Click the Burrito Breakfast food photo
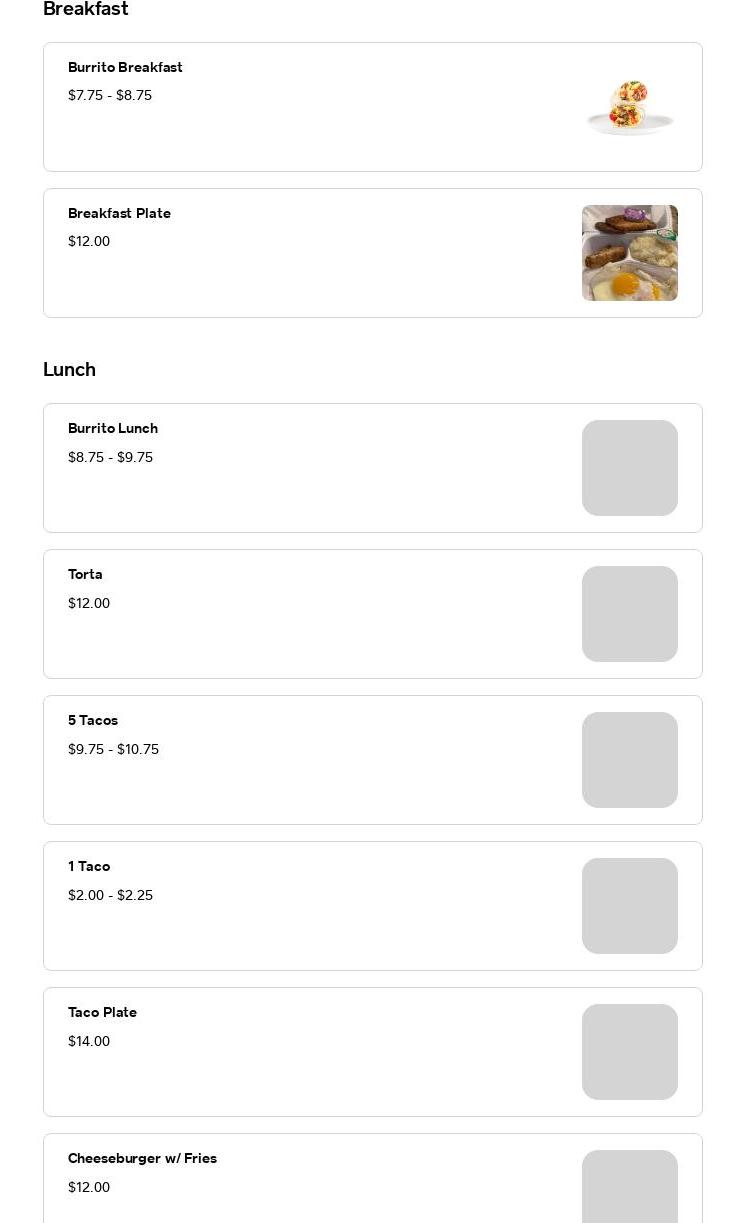Viewport: 745px width, 1223px height. tap(629, 107)
